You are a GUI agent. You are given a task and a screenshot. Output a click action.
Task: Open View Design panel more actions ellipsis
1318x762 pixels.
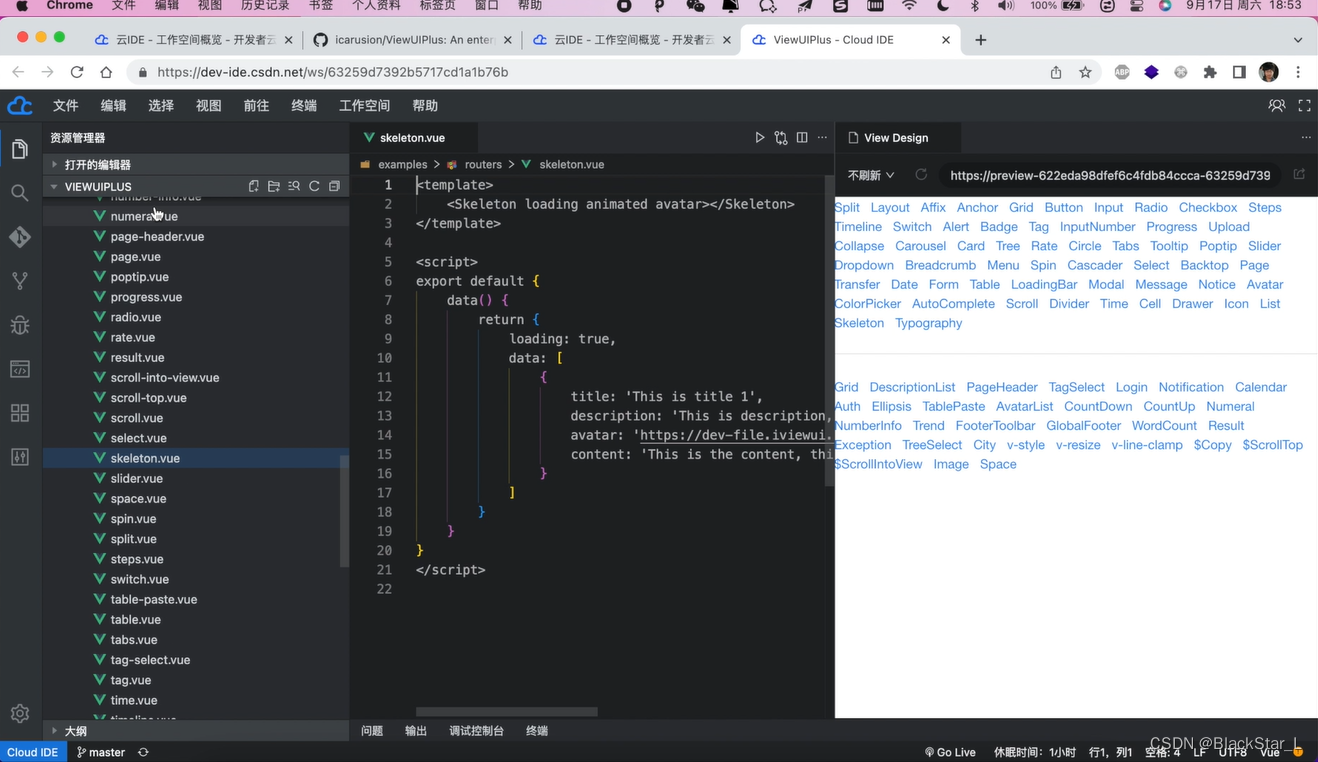click(1305, 138)
